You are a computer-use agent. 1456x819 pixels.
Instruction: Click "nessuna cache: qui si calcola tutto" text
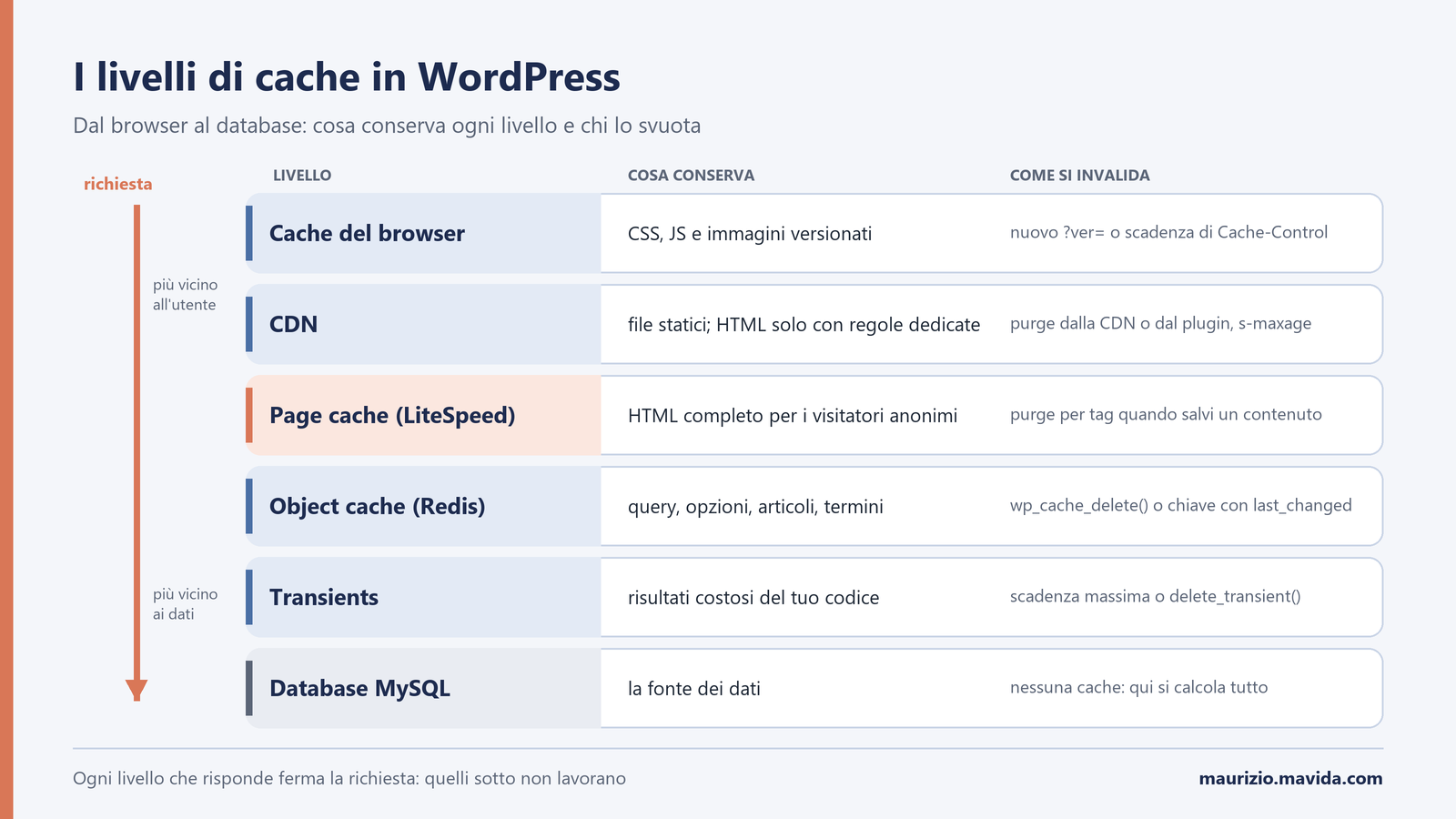point(1138,687)
